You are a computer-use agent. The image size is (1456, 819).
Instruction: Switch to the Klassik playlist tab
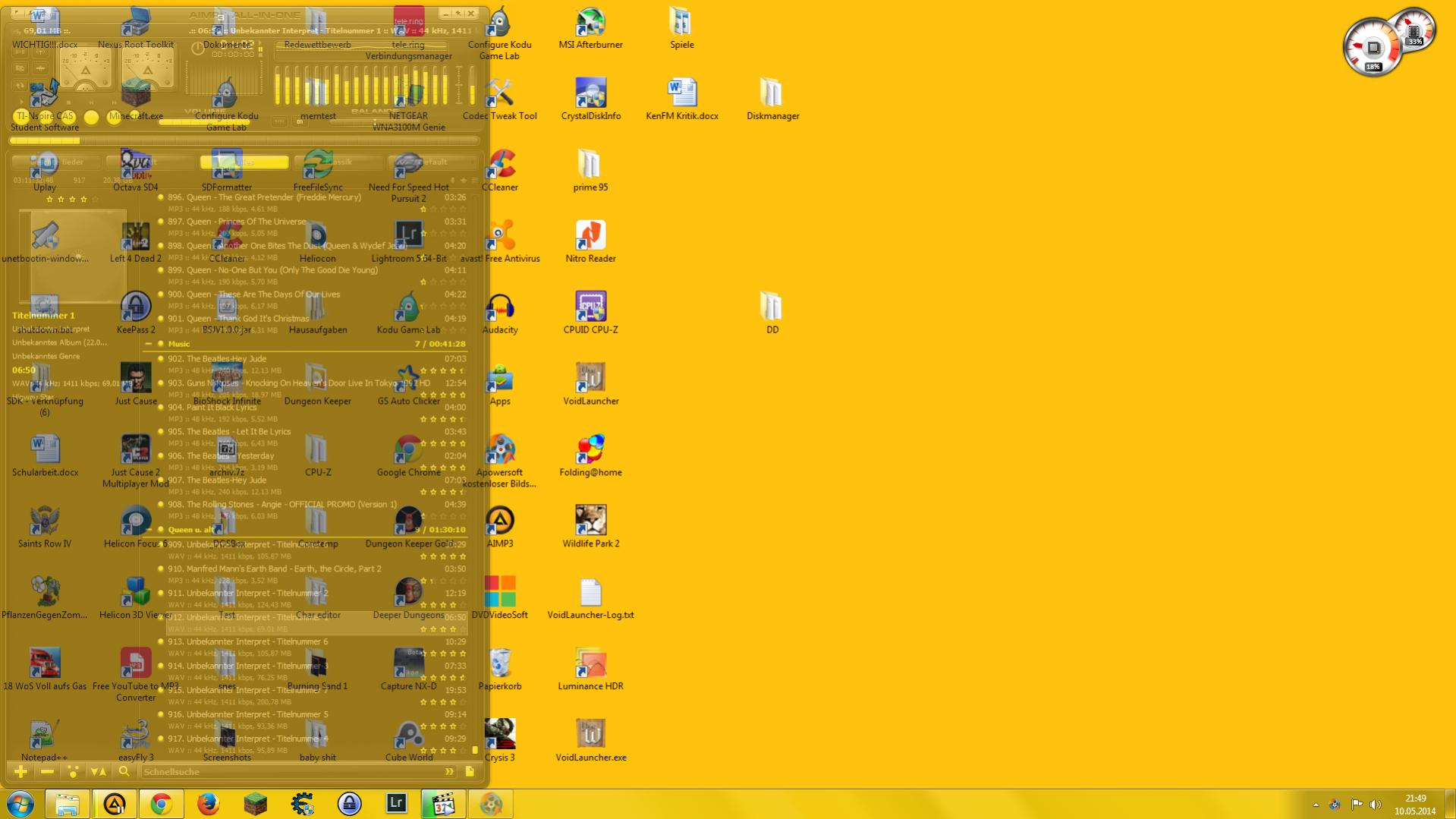[x=338, y=162]
